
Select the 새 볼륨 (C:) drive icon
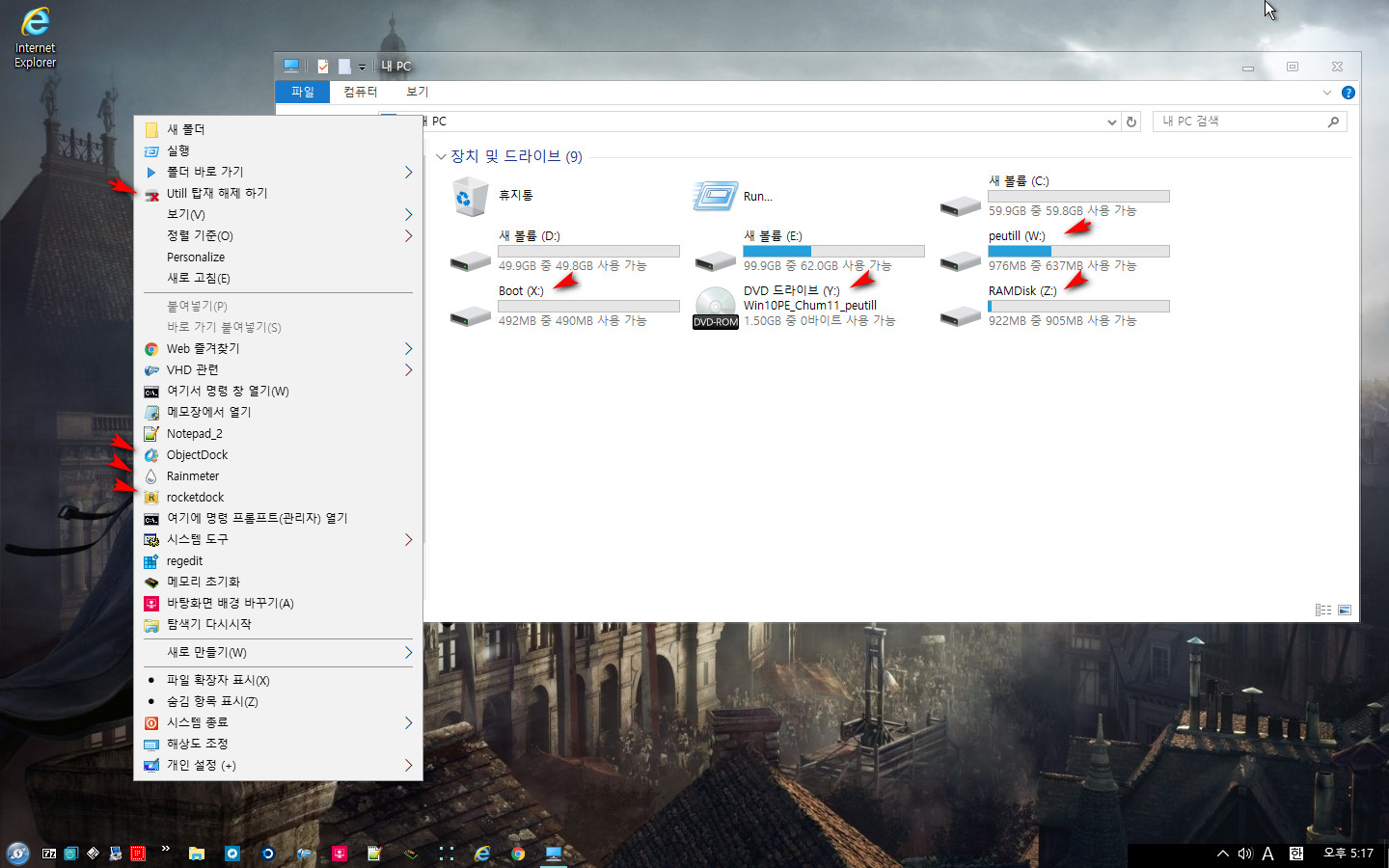coord(961,205)
